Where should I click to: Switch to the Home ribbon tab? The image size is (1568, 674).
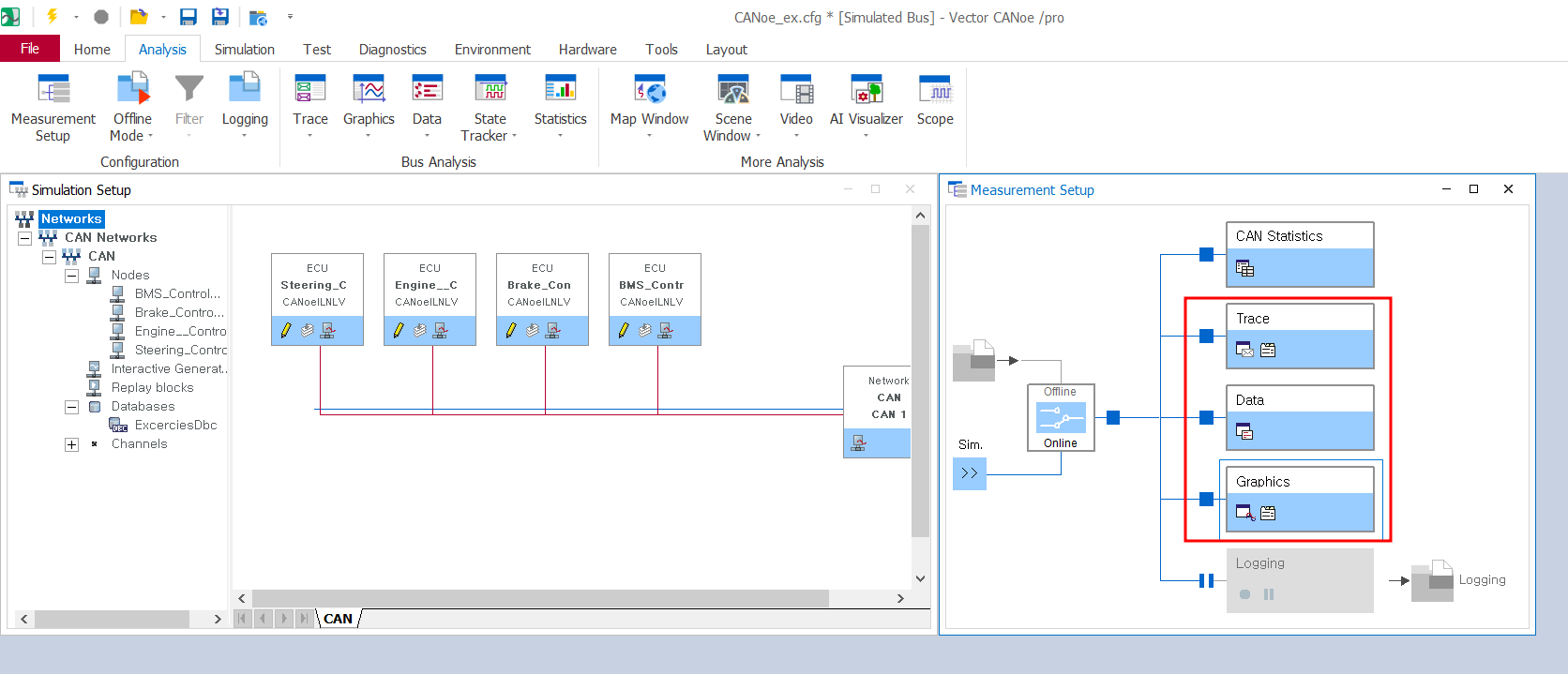(x=92, y=50)
